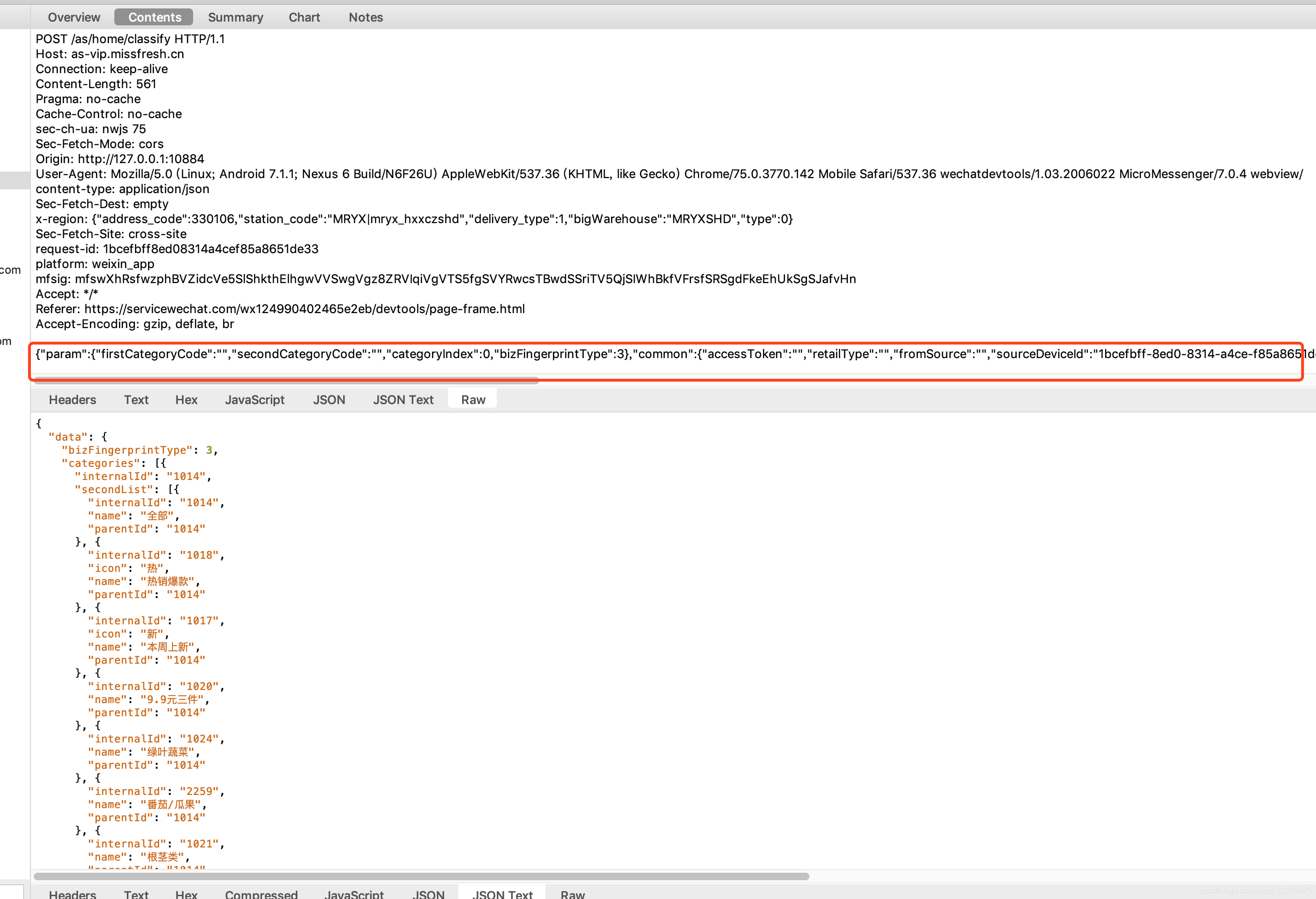Click the Content-Length: 561 header
The width and height of the screenshot is (1316, 899).
point(96,84)
